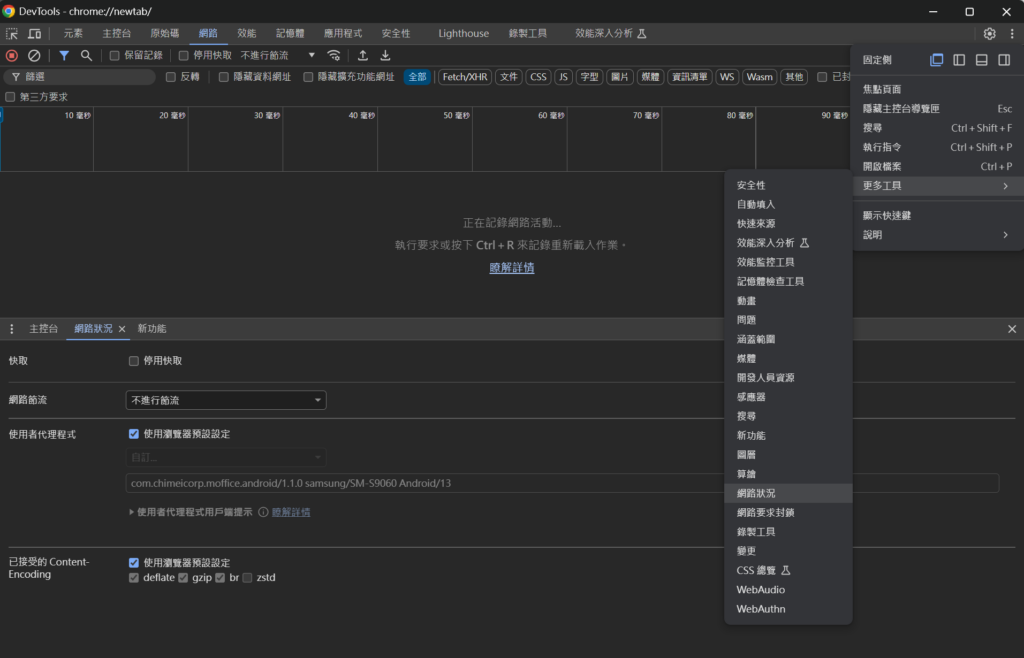This screenshot has height=658, width=1024.
Task: Toggle the device toolbar icon
Action: [35, 33]
